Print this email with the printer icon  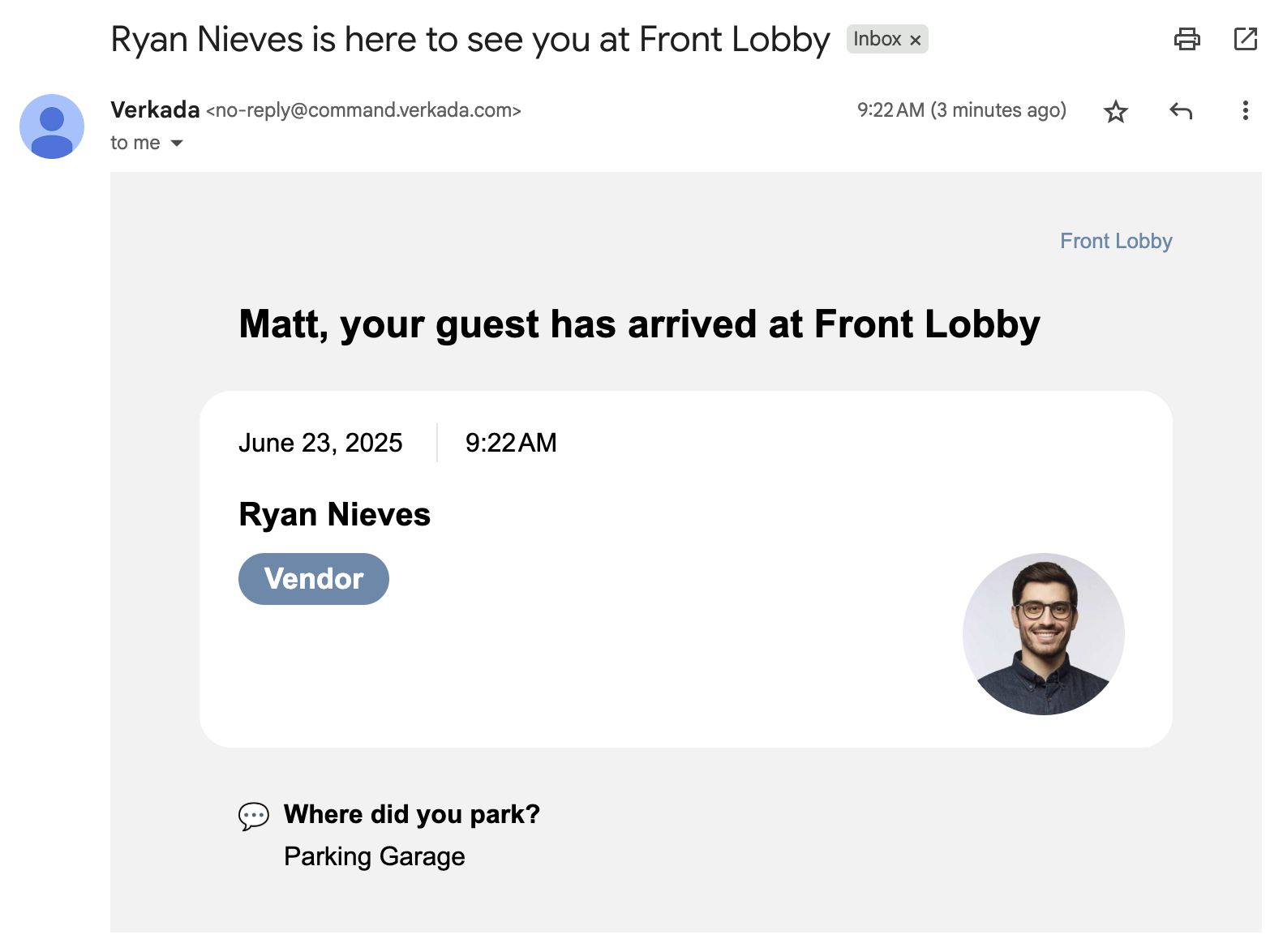[x=1186, y=39]
